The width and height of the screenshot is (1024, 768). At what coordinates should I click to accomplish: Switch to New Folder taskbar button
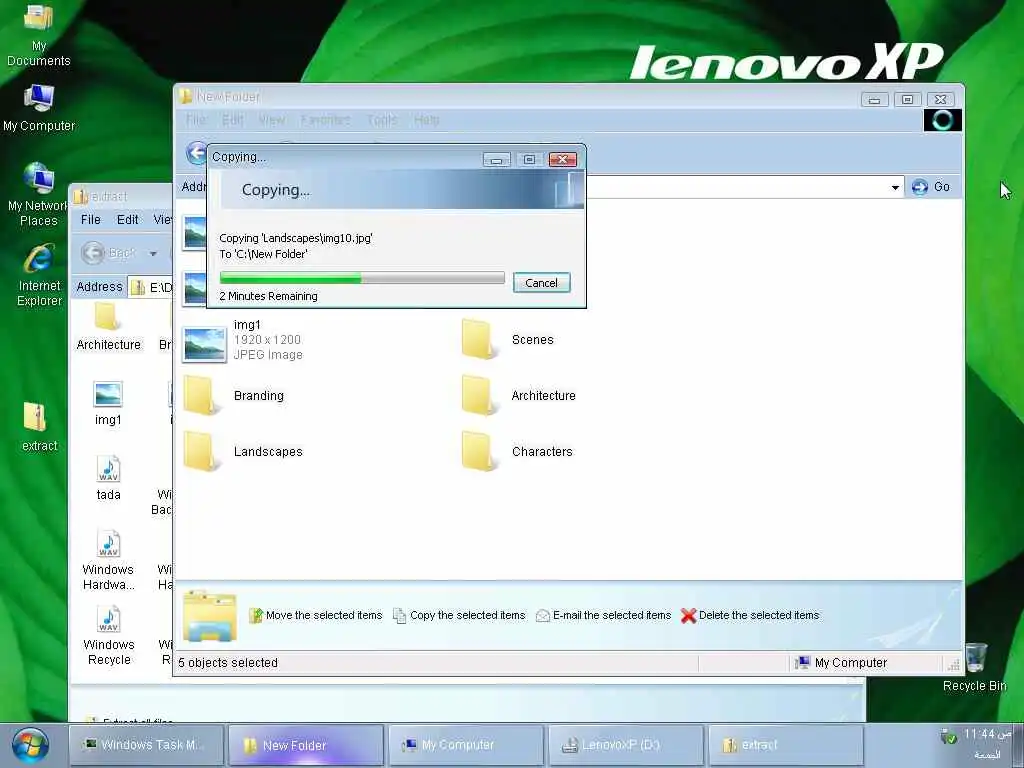pos(306,744)
